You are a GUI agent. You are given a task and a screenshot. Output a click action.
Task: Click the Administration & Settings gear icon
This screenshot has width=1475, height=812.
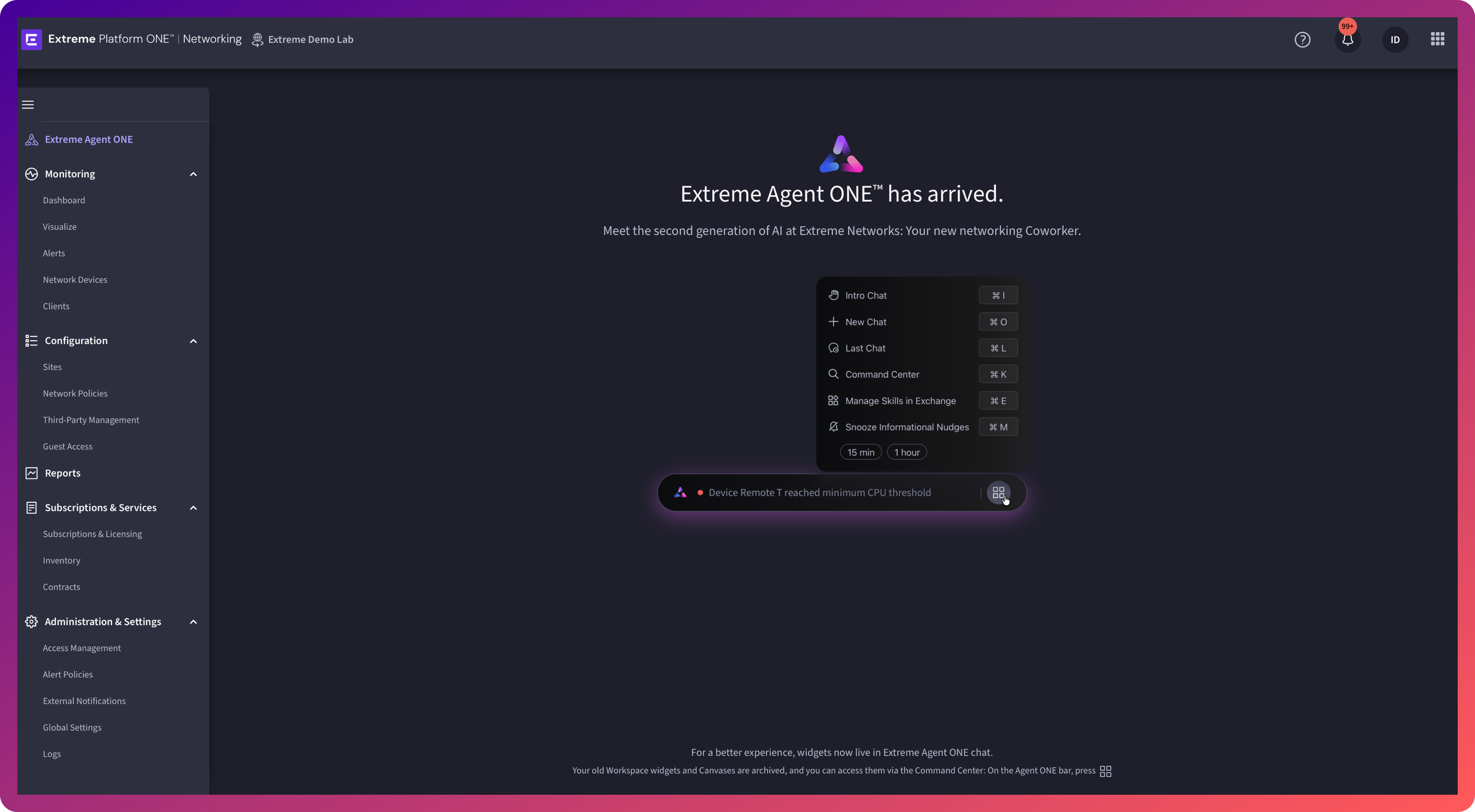click(31, 622)
